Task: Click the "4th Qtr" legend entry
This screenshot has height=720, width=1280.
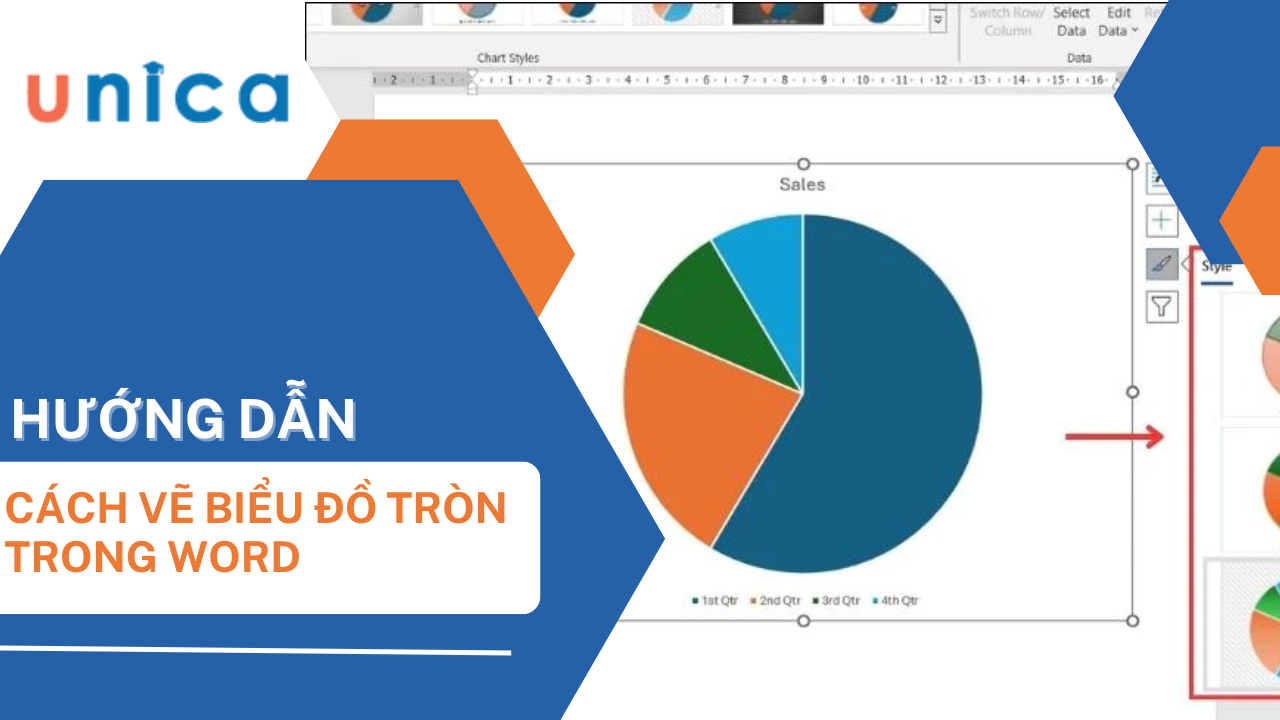Action: point(895,601)
